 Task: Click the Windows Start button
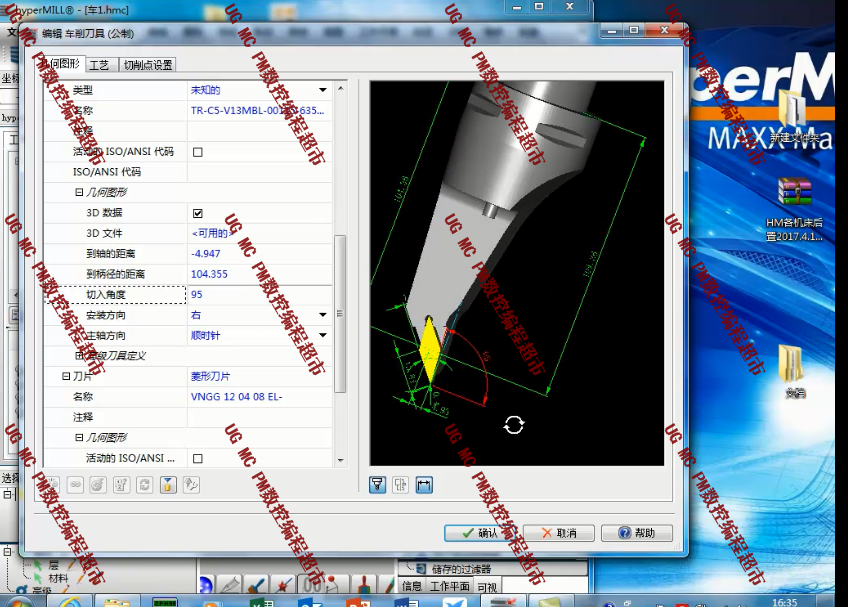(x=19, y=602)
